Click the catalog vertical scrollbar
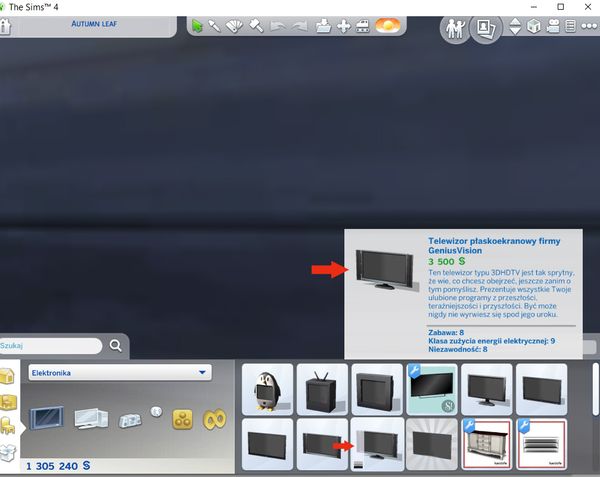 (596, 389)
